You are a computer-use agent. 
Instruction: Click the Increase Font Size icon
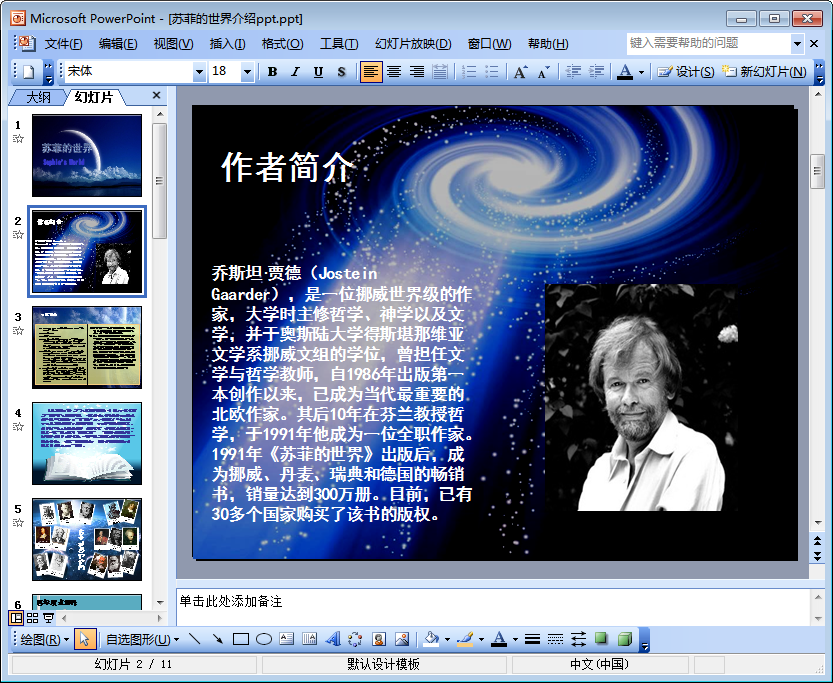520,72
